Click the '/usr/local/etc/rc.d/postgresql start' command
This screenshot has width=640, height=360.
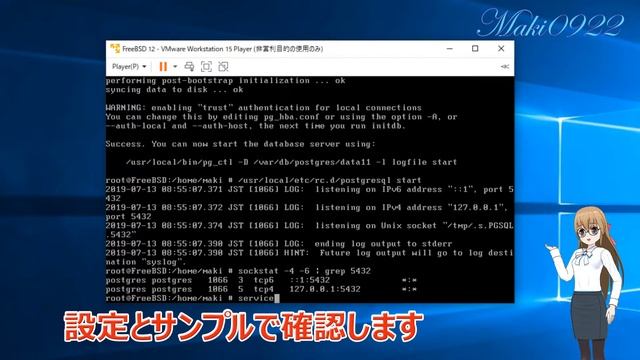329,180
